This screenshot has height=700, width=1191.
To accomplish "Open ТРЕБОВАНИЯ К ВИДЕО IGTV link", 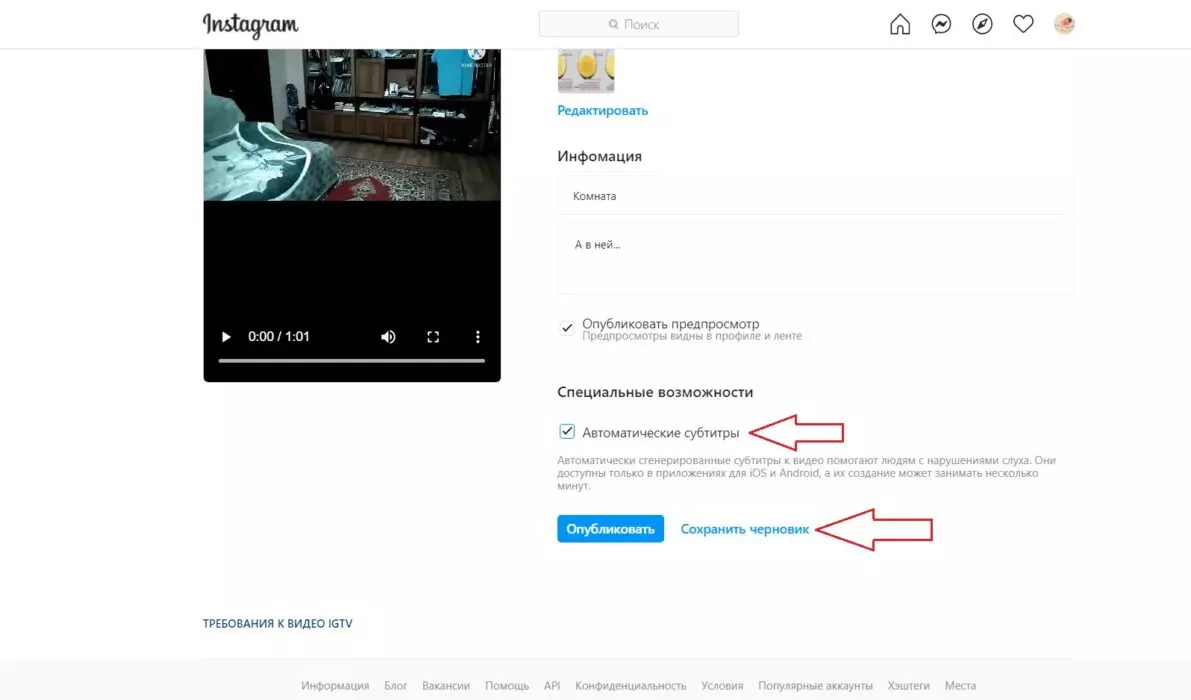I will coord(277,623).
